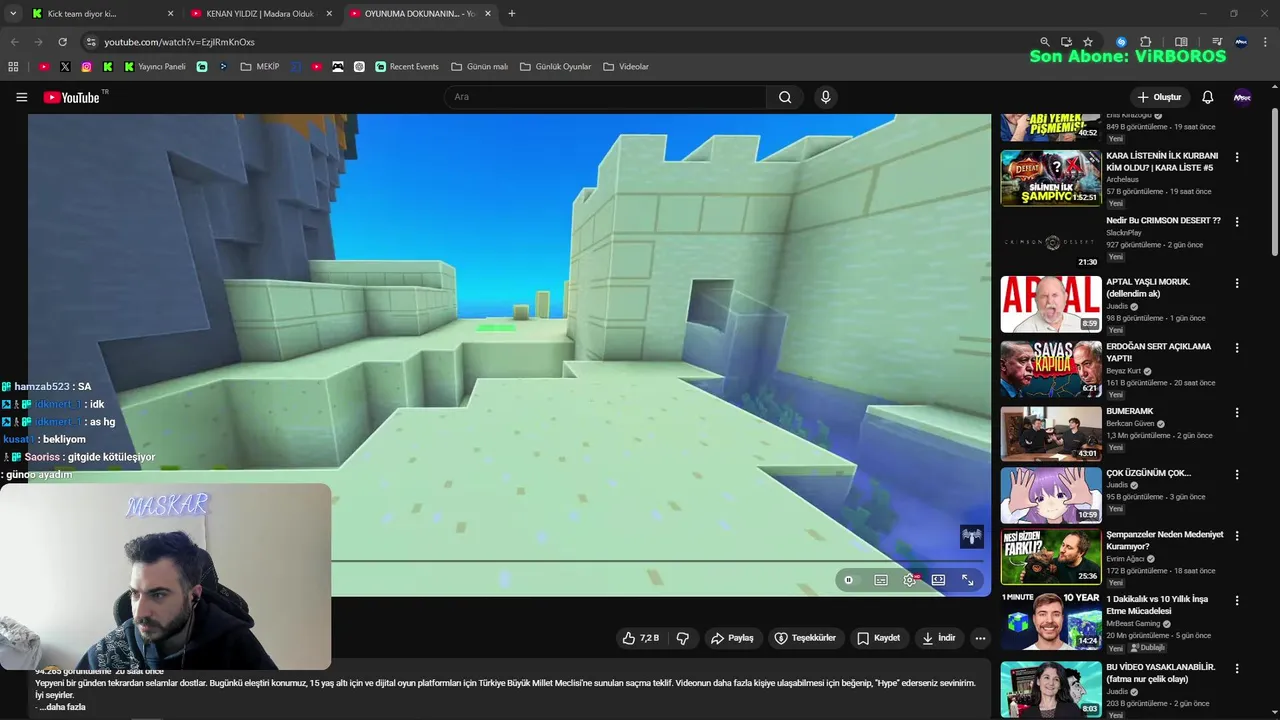Click the install app icon in address bar

point(1066,42)
